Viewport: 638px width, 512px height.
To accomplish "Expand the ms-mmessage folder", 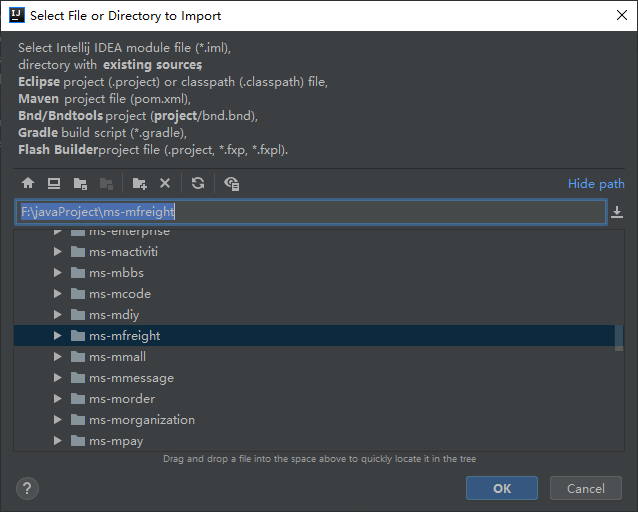I will pyautogui.click(x=57, y=378).
